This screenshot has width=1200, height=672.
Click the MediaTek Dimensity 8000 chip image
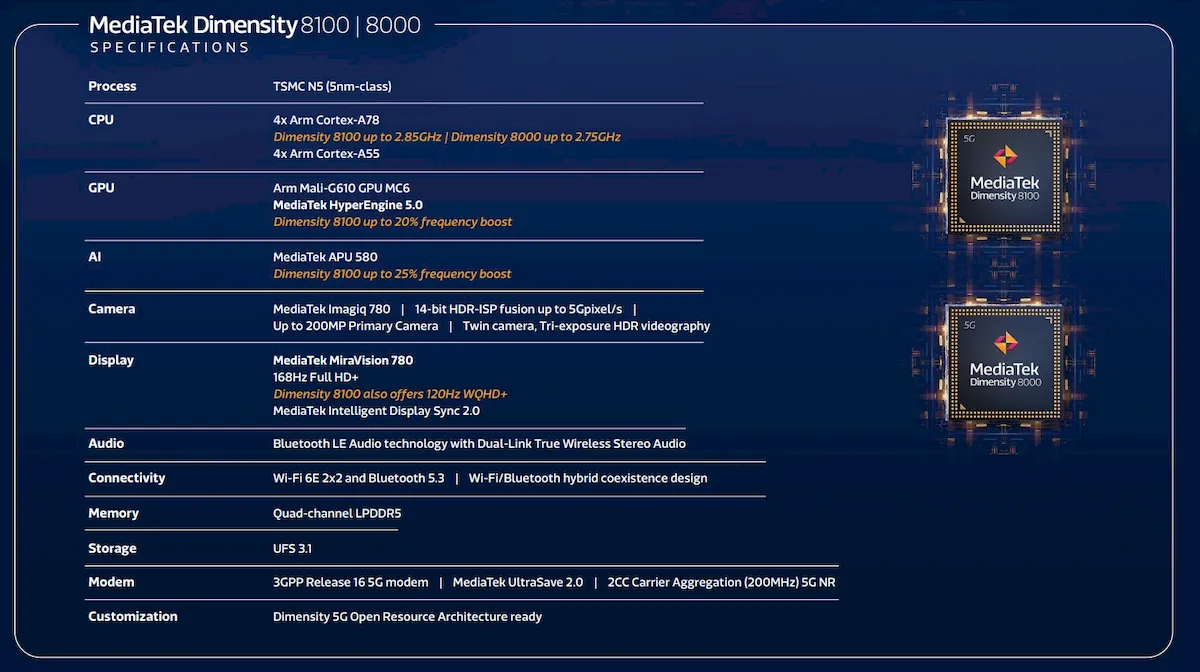[1006, 362]
